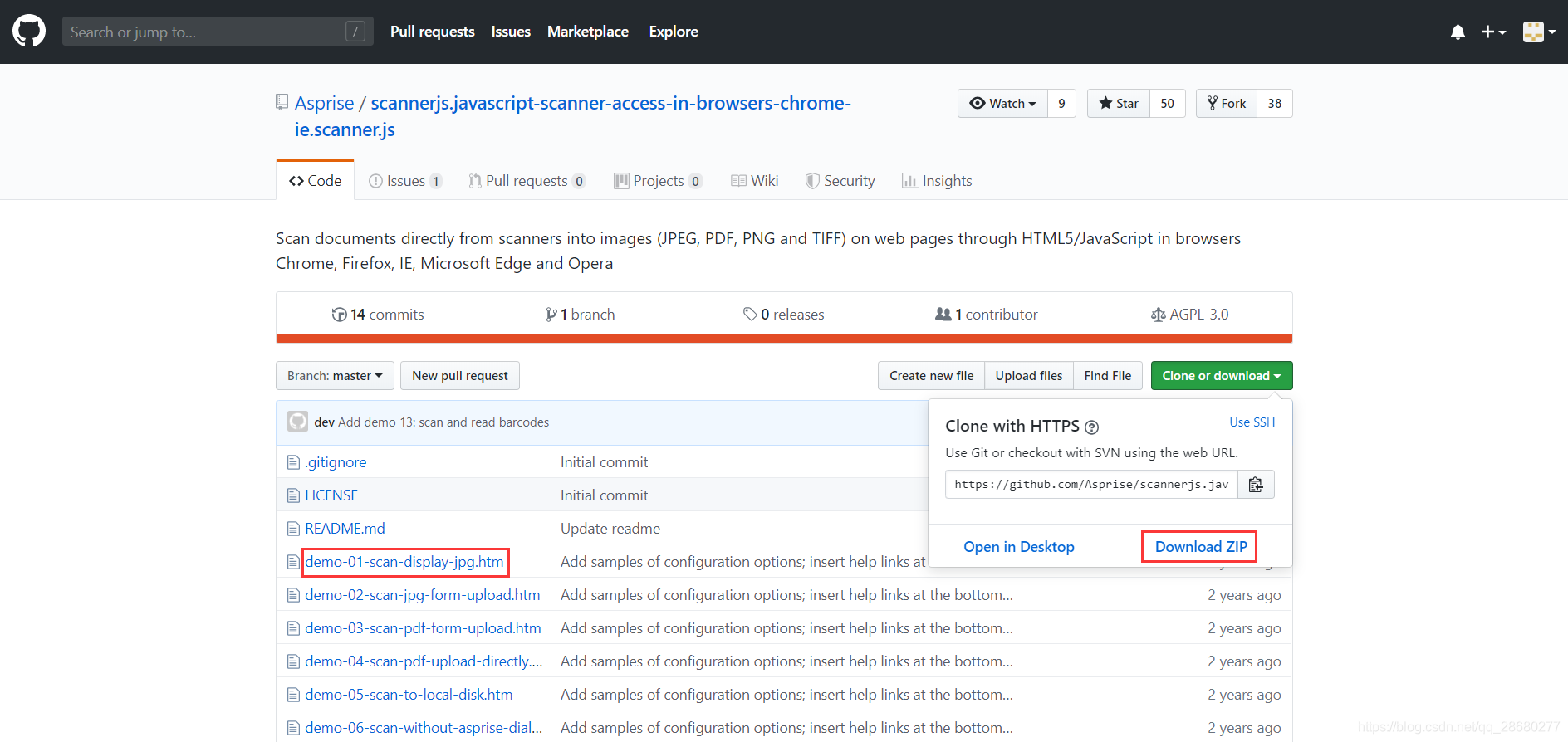Focus the Search or jump to field

[x=218, y=32]
